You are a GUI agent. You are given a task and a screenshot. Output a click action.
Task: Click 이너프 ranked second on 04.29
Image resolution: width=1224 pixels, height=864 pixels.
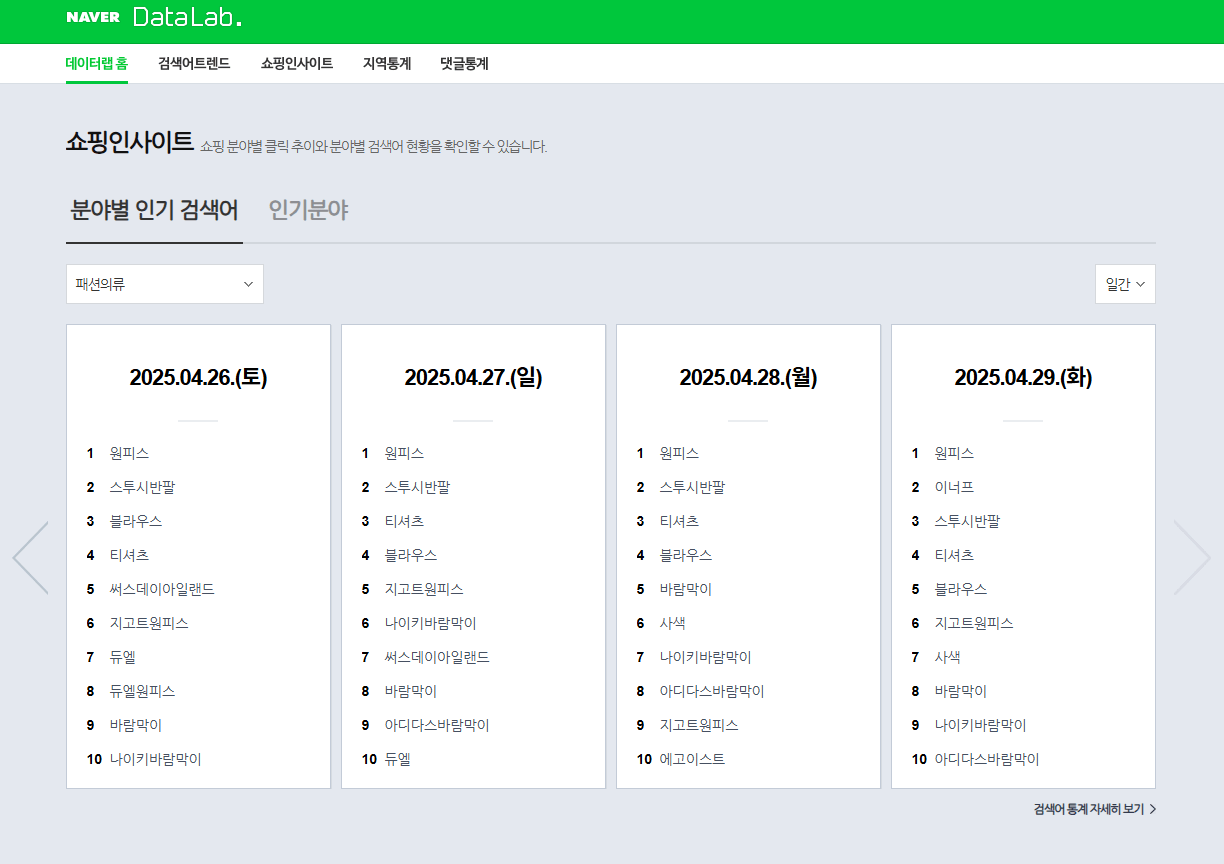[x=954, y=487]
